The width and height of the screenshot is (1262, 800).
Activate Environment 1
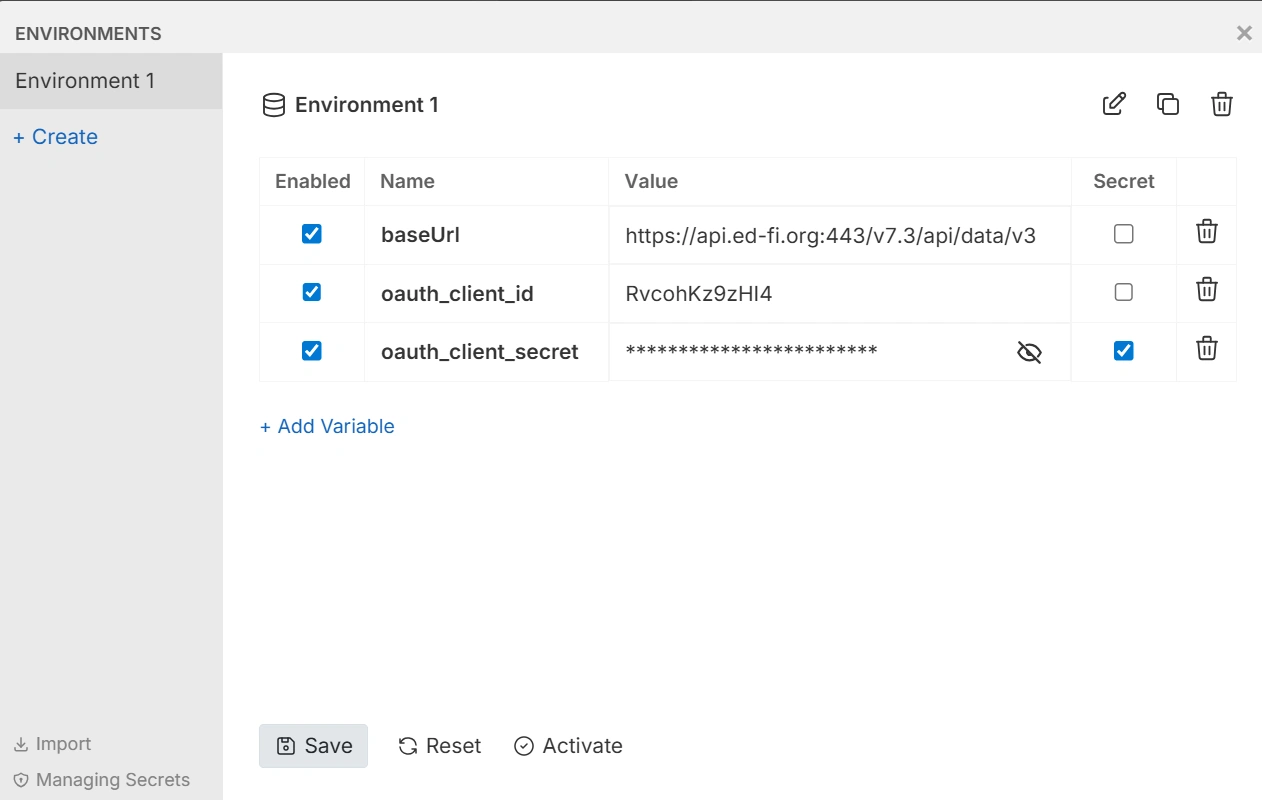[x=567, y=745]
